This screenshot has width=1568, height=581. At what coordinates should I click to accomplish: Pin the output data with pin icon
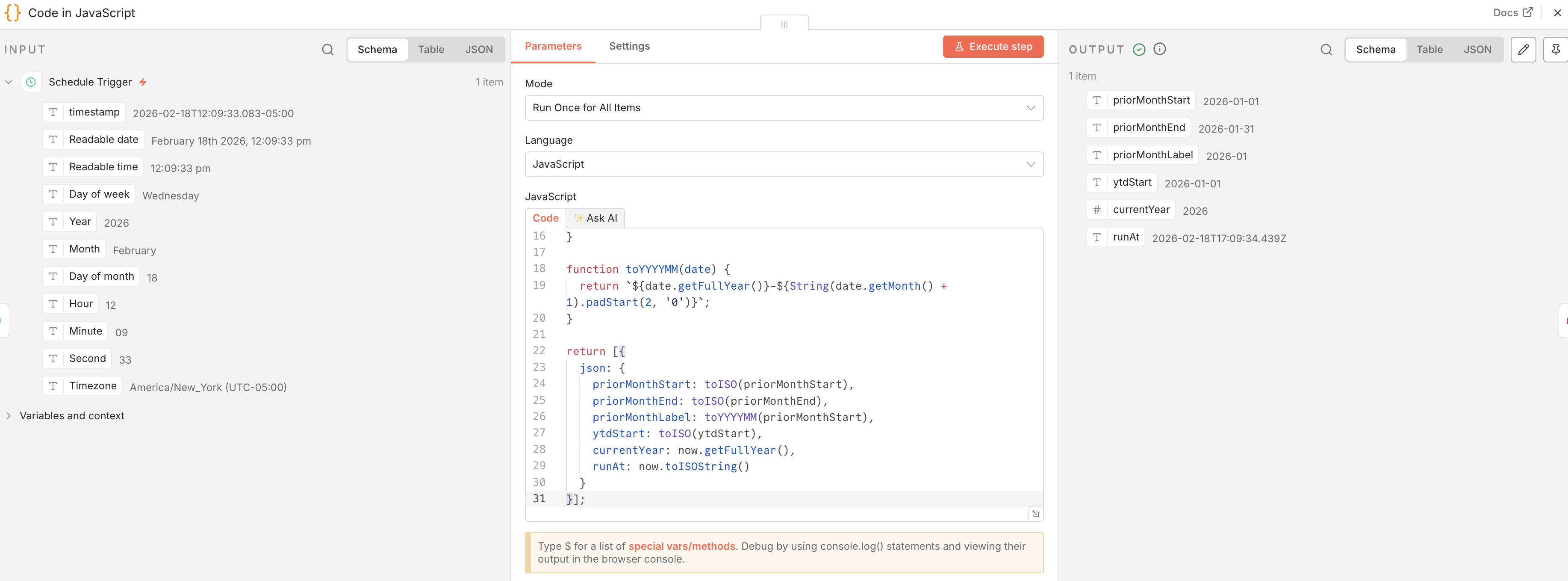[x=1555, y=49]
